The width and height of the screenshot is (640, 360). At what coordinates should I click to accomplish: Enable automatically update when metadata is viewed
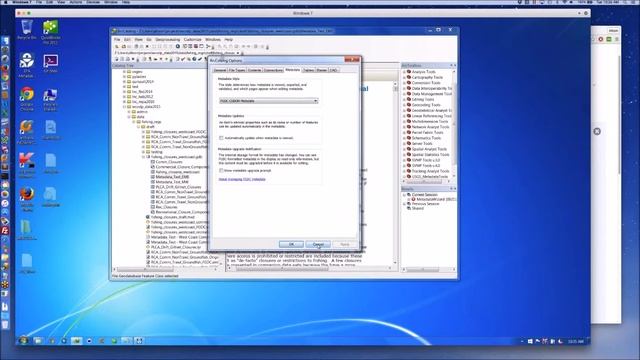[x=221, y=138]
